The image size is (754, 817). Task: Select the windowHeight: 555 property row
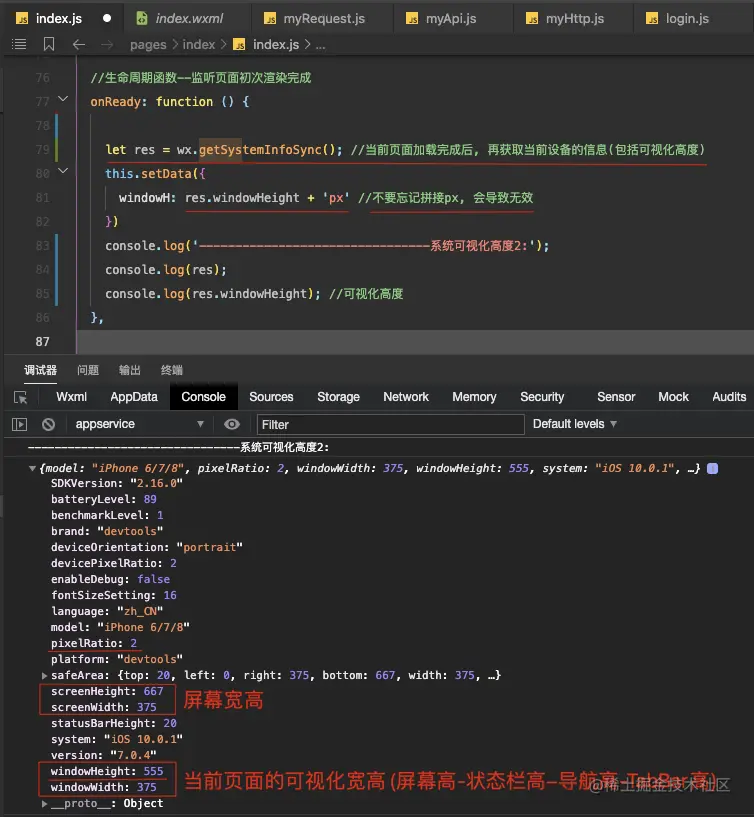(107, 771)
